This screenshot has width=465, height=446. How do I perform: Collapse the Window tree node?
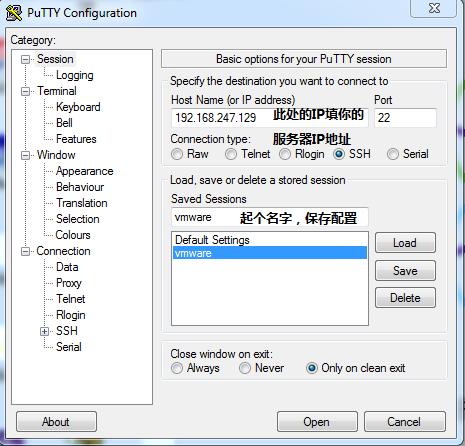25,155
